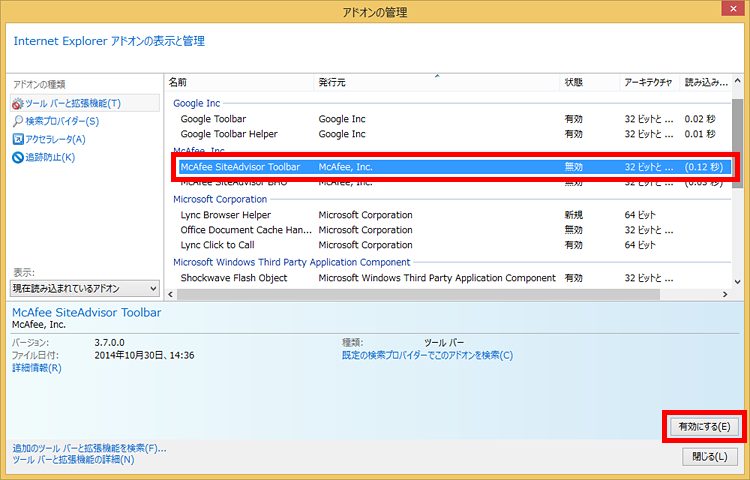The width and height of the screenshot is (750, 480).
Task: Click the アクセラレータ icon
Action: (18, 139)
